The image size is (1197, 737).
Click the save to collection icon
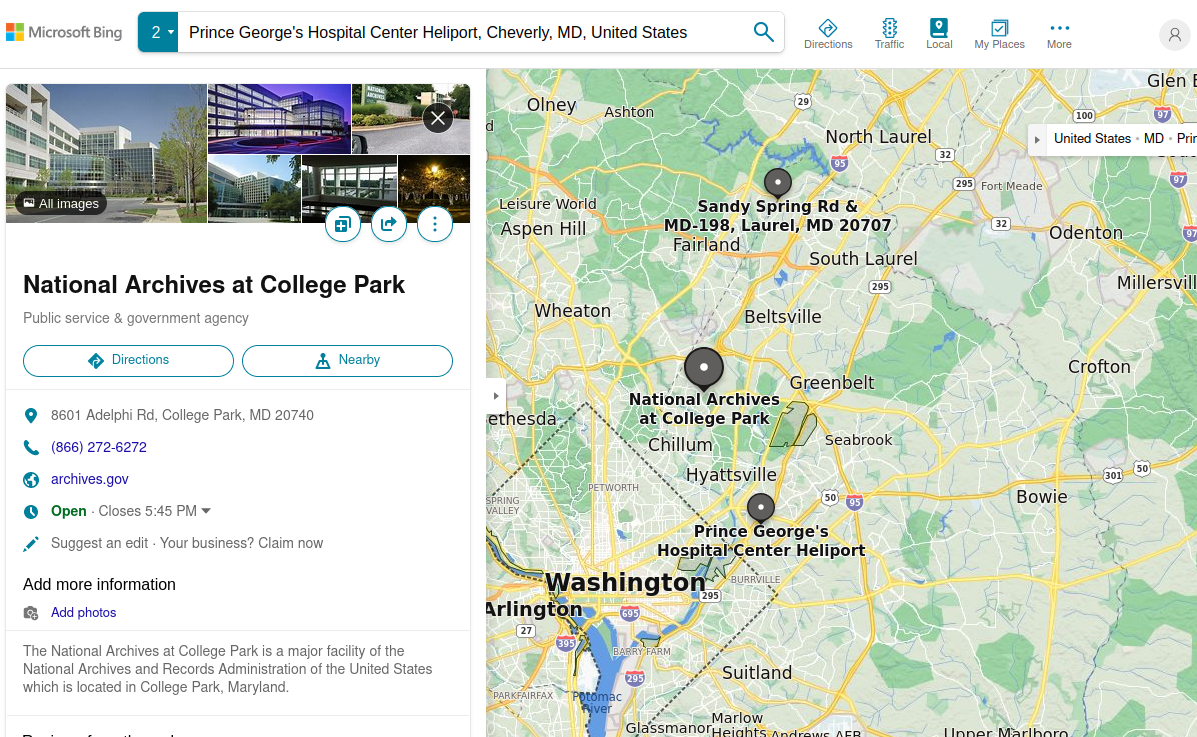pyautogui.click(x=343, y=224)
